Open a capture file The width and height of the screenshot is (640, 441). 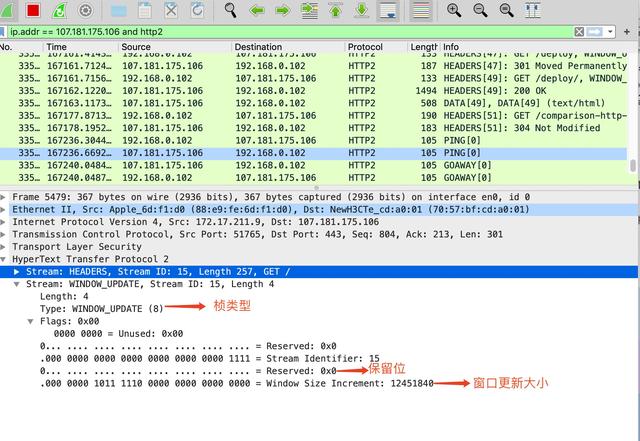point(119,10)
